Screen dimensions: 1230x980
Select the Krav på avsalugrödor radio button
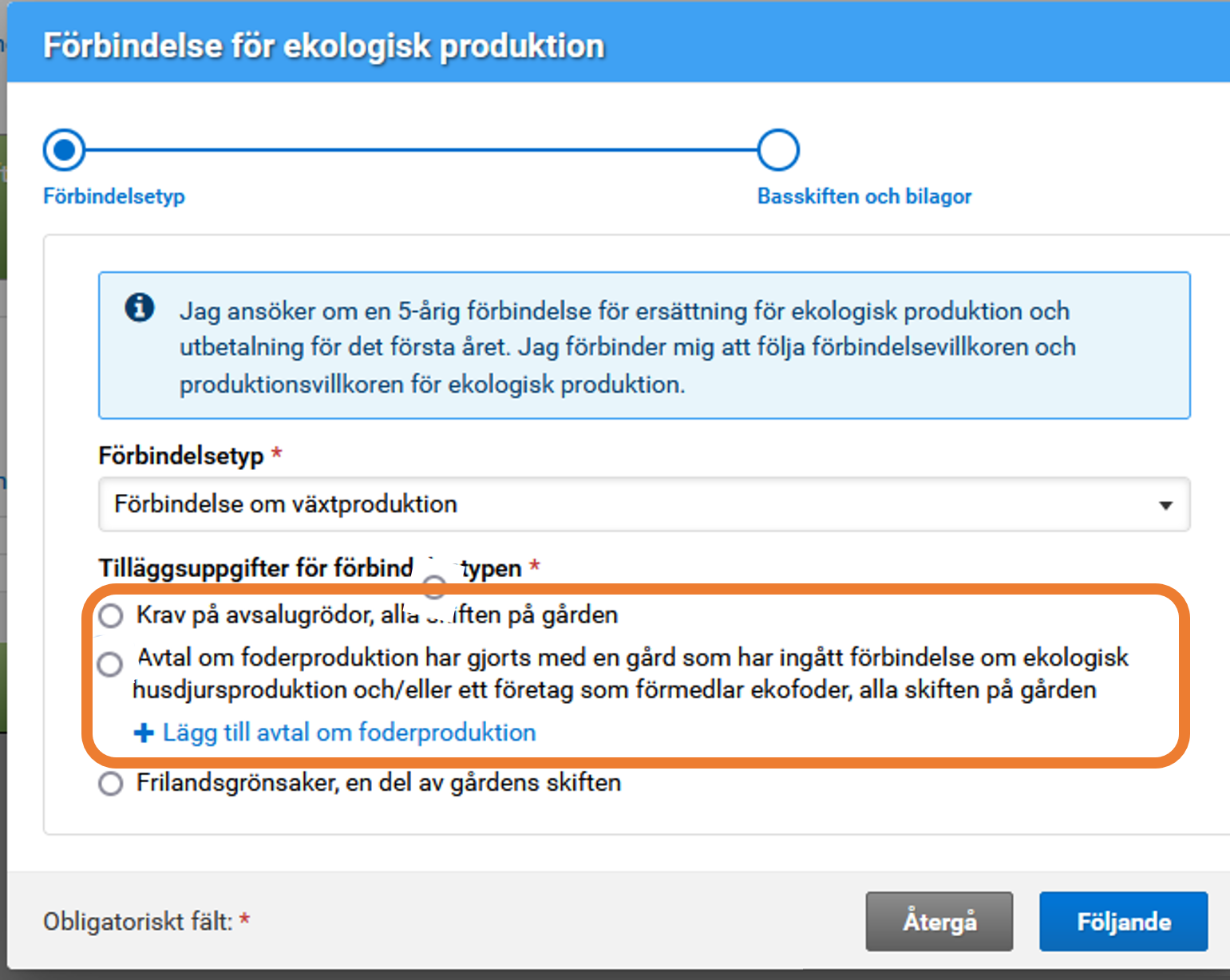pyautogui.click(x=109, y=614)
